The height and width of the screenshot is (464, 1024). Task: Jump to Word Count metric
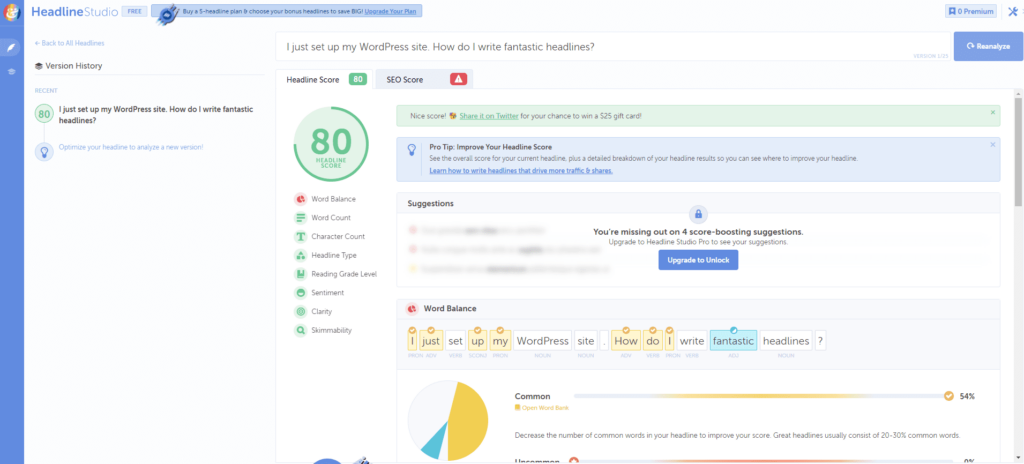(x=323, y=218)
